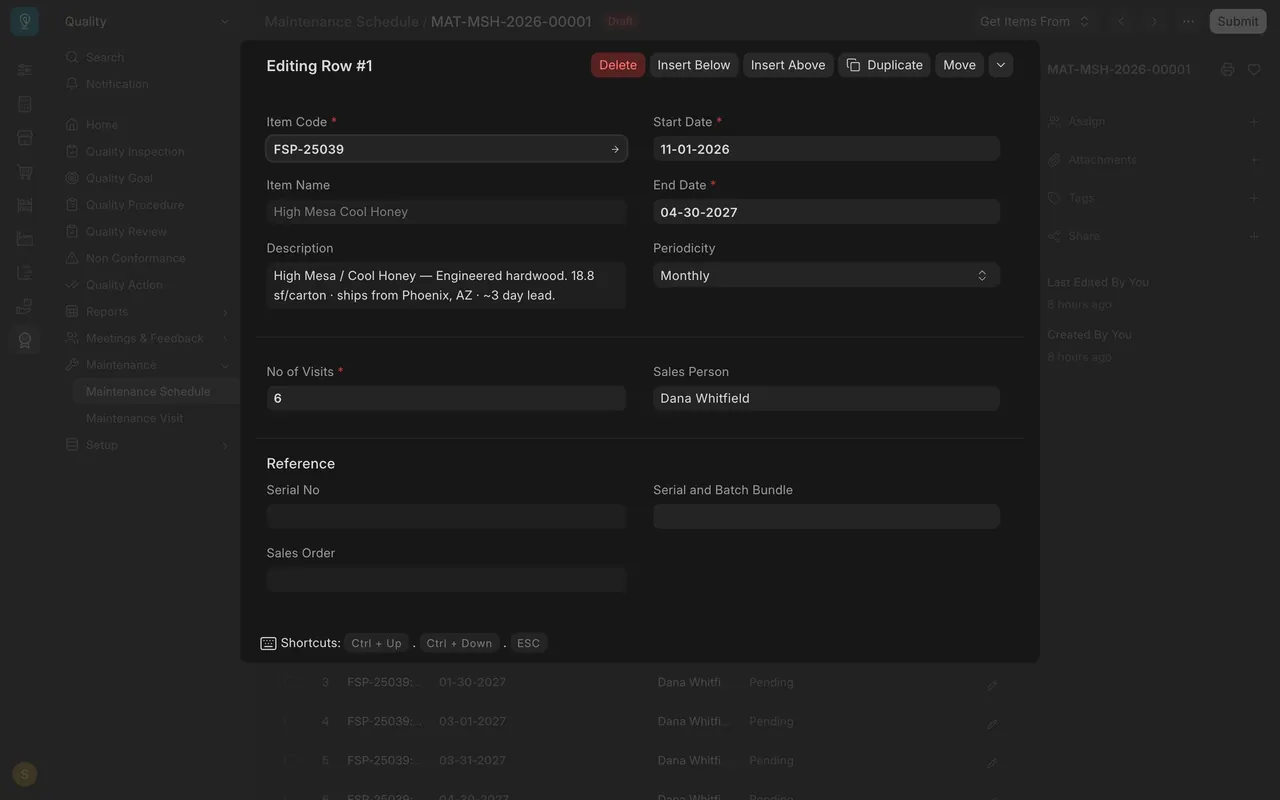Add an assignment with the Assign plus icon

coord(1254,121)
